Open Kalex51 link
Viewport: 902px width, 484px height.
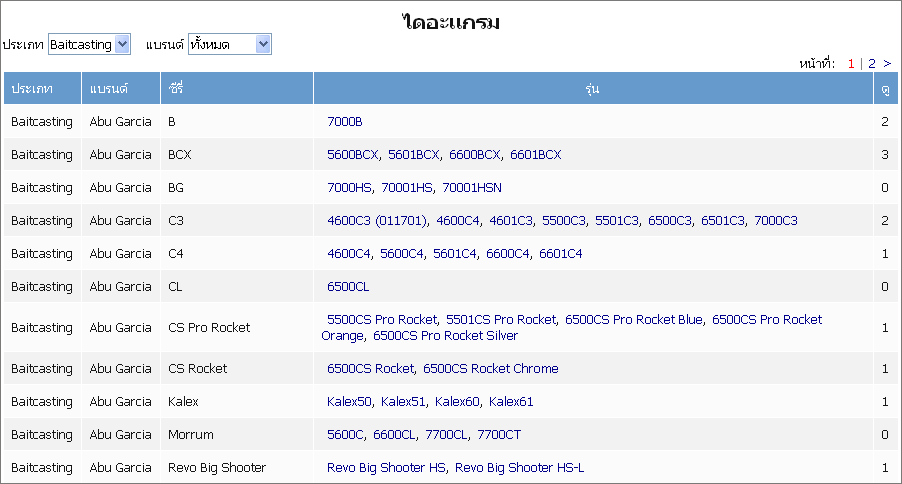(x=403, y=401)
